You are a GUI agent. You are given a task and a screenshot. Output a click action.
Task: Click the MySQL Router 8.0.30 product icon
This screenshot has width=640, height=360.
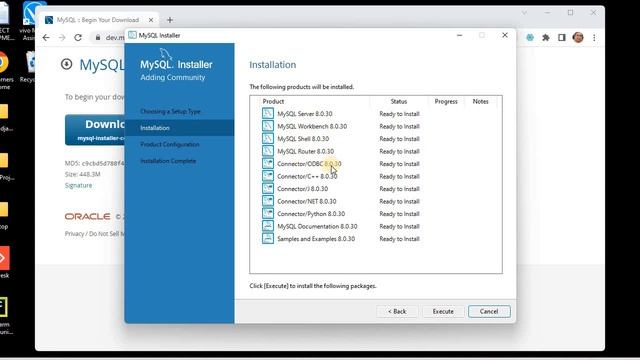[x=268, y=151]
